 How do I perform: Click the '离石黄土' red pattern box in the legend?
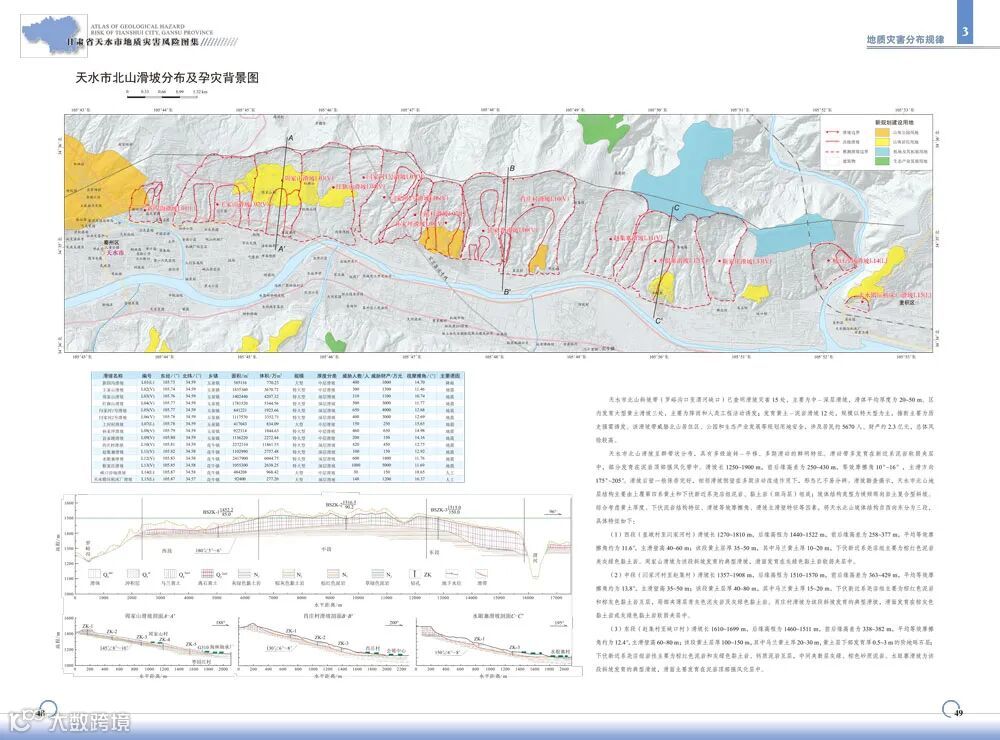206,574
